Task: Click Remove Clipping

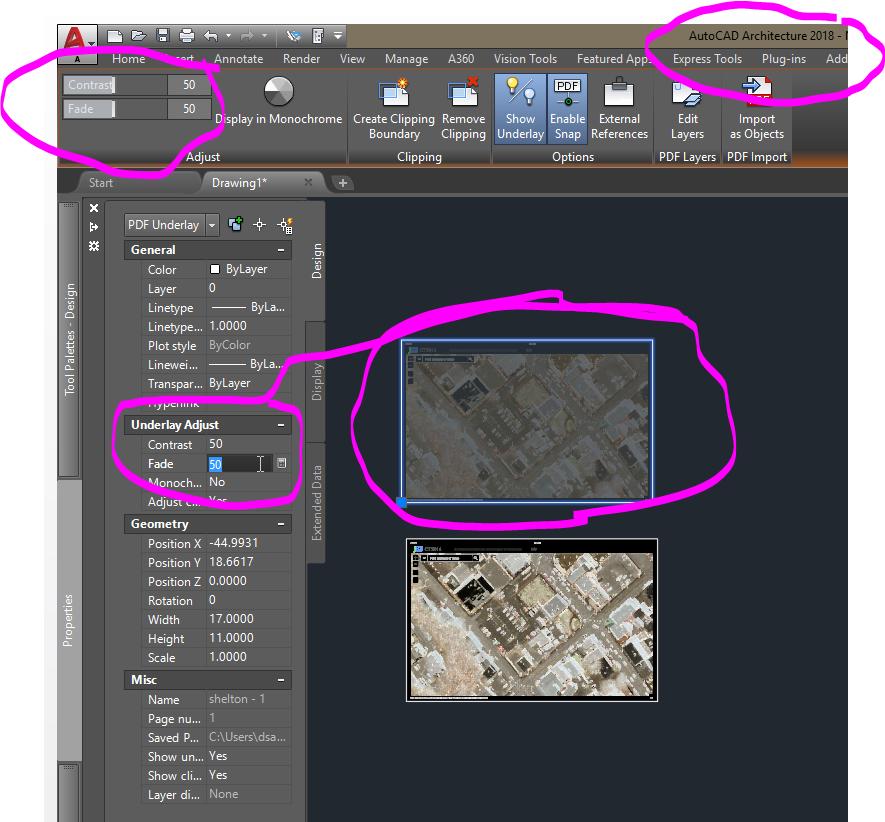Action: pyautogui.click(x=463, y=108)
